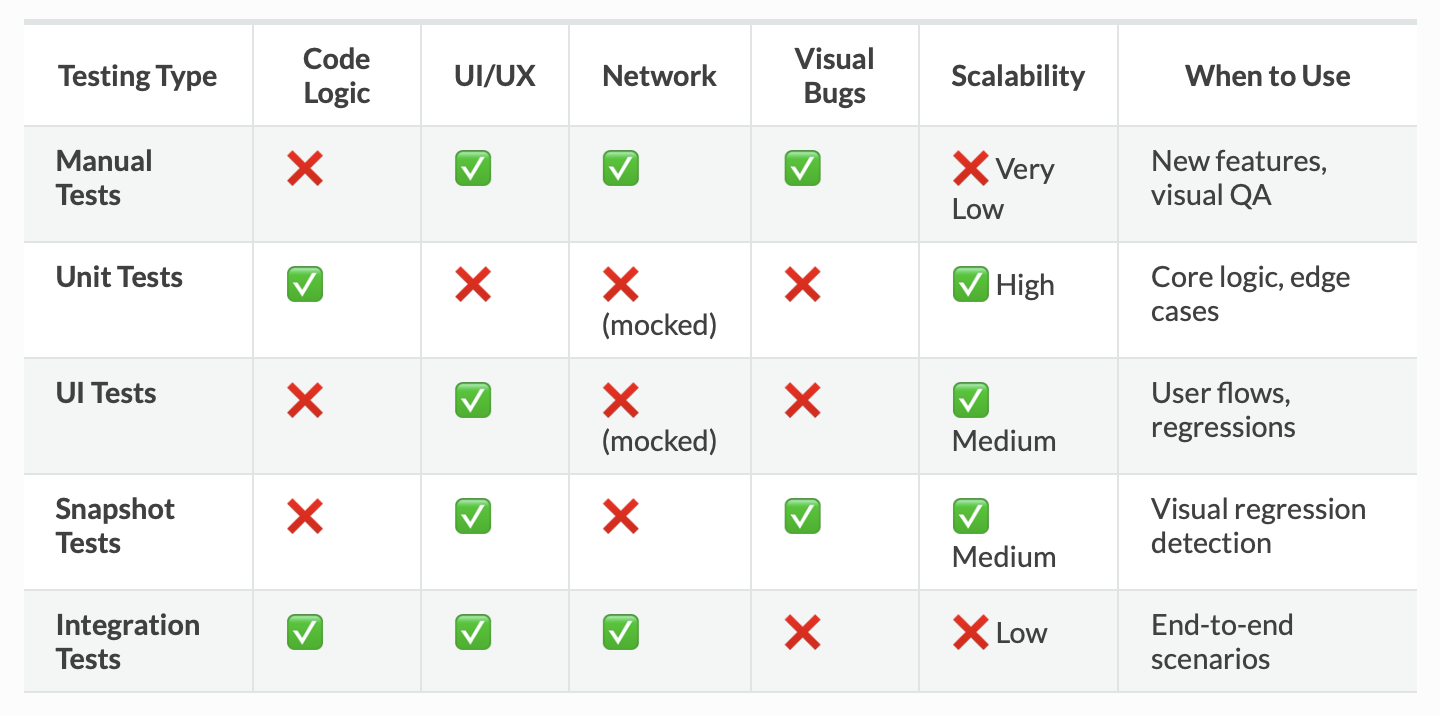Select the red cross under Visual Bugs for Unit Tests
Screen dimensions: 1440x716
803,285
